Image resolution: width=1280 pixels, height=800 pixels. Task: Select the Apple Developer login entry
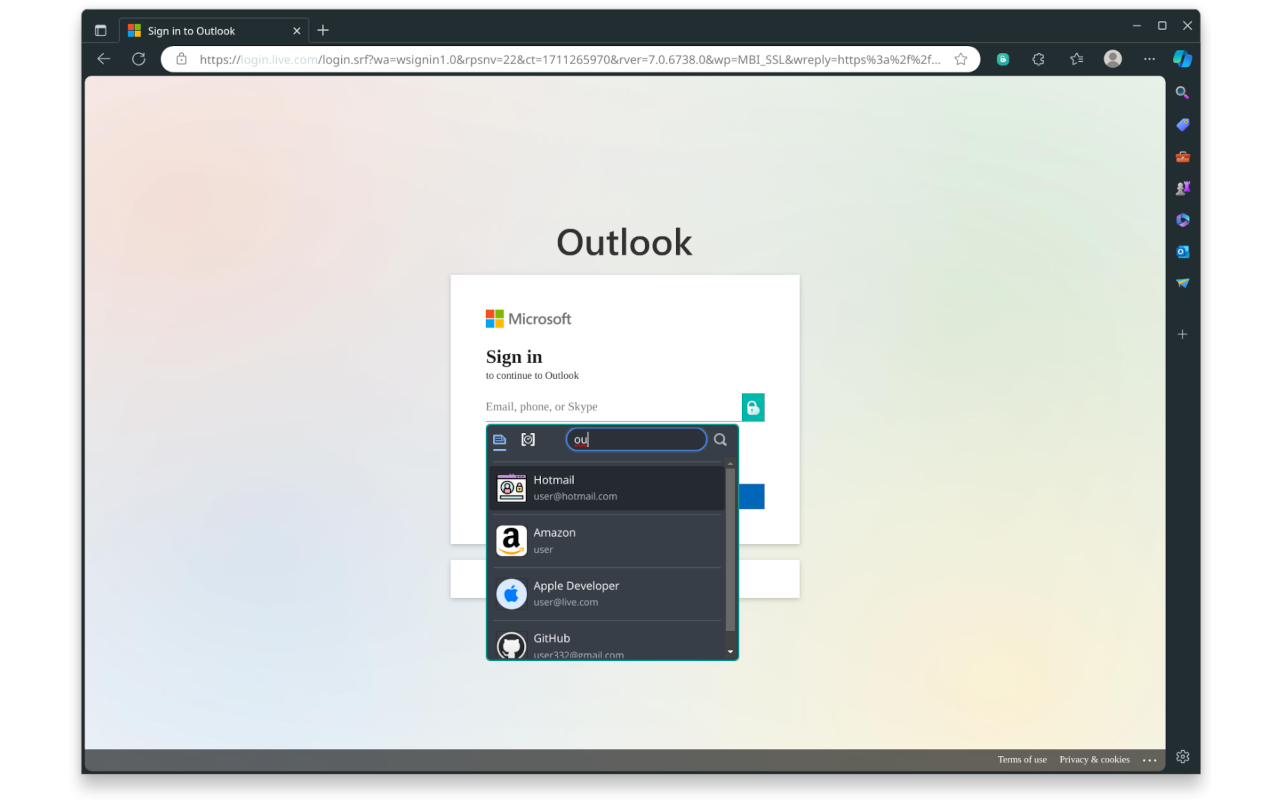coord(607,594)
